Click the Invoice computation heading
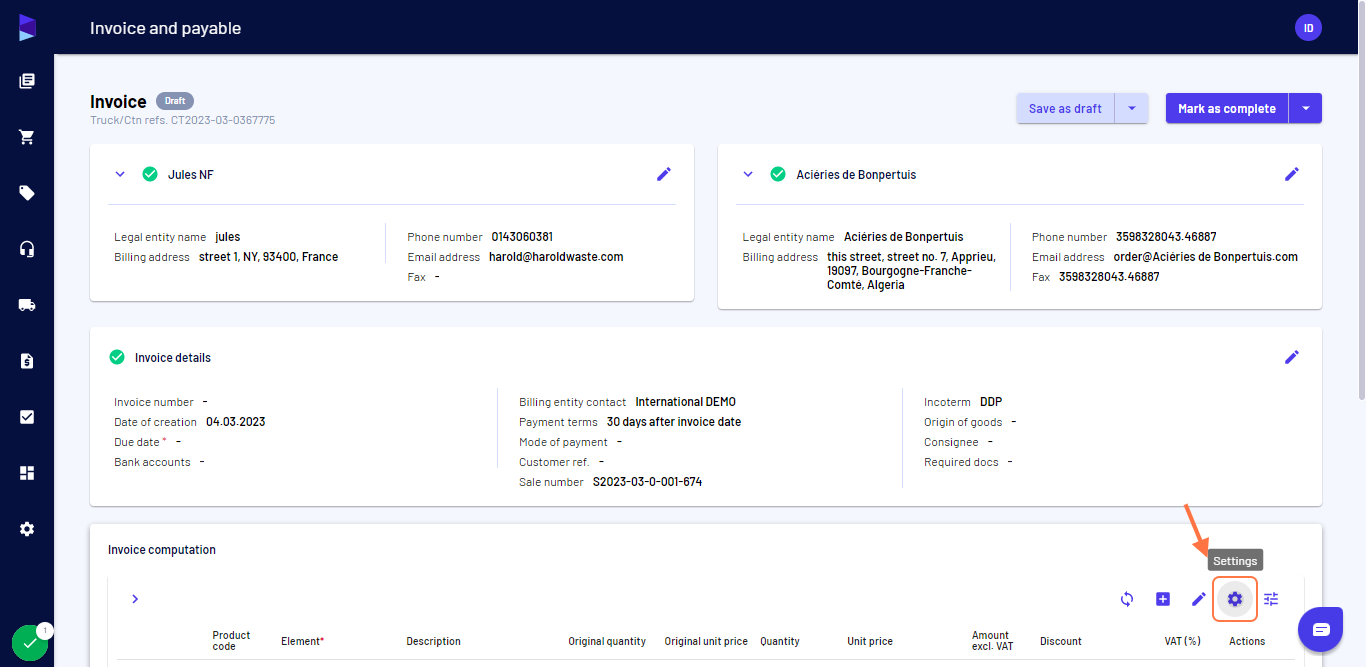This screenshot has height=667, width=1366. [x=162, y=549]
